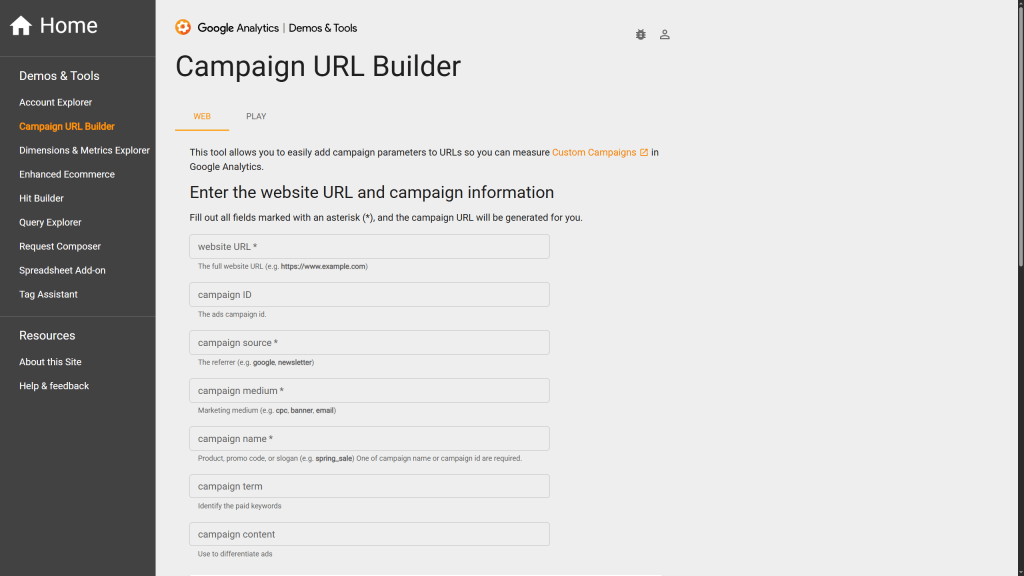Click the website URL input field
Viewport: 1024px width, 576px height.
click(369, 247)
